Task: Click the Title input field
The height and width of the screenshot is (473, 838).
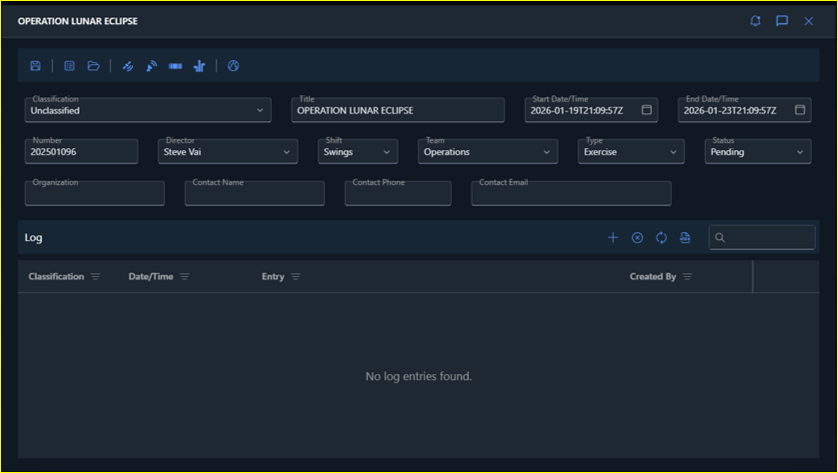Action: [397, 110]
